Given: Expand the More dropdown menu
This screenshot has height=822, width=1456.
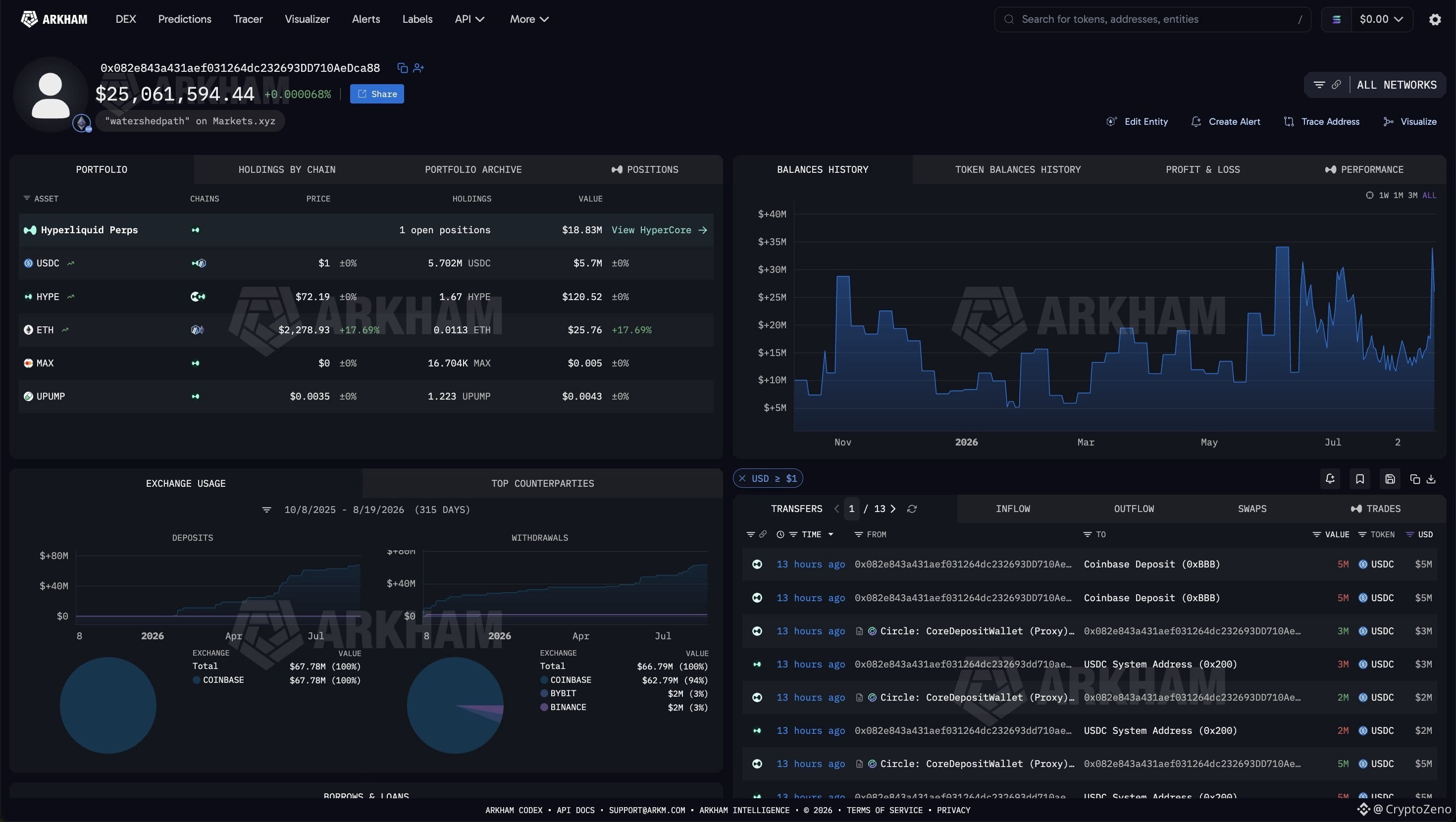Looking at the screenshot, I should (x=529, y=19).
